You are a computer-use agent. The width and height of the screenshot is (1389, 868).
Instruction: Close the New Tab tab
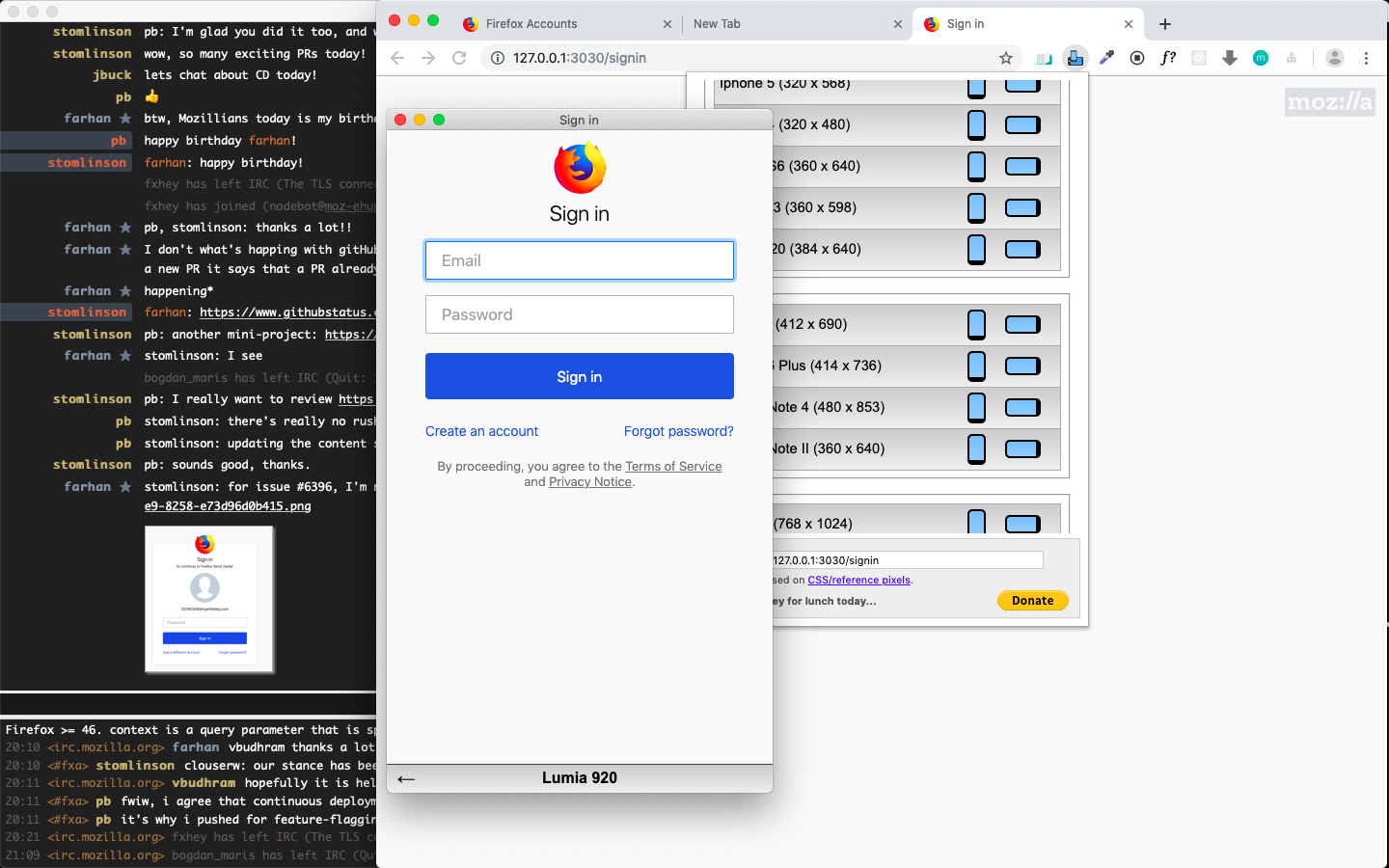click(x=898, y=24)
